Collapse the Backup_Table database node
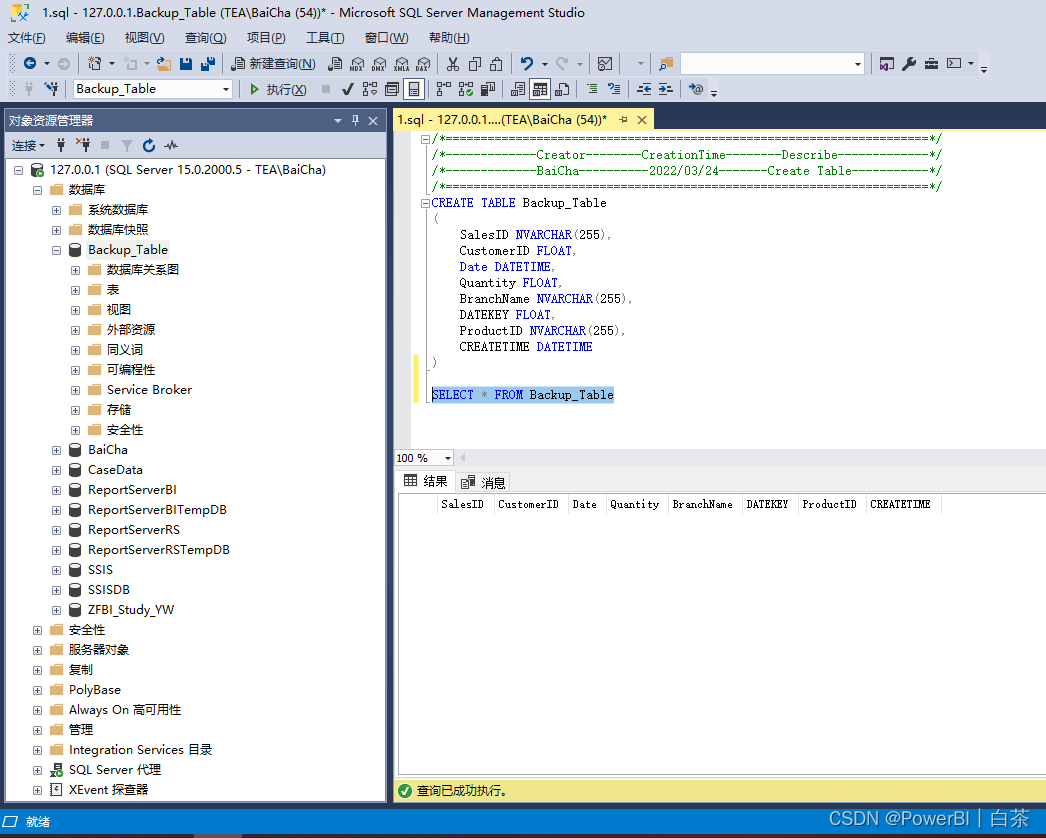The height and width of the screenshot is (838, 1046). pos(57,250)
